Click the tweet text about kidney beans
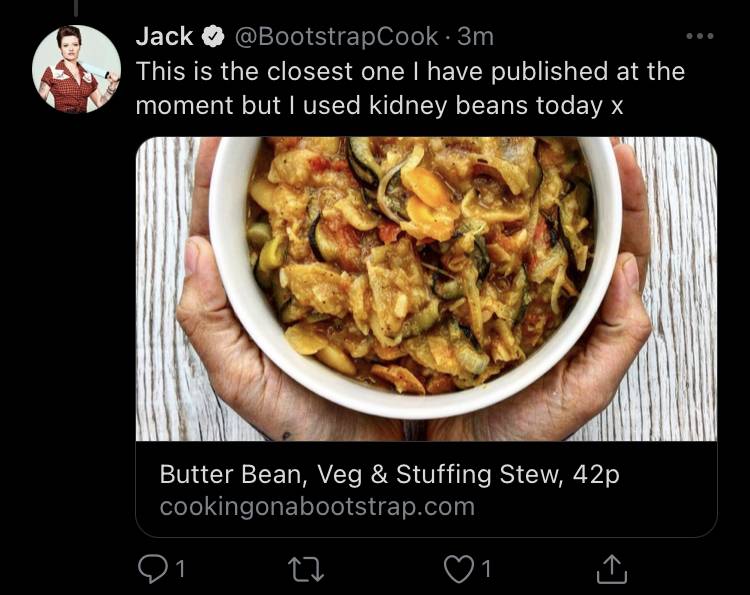Viewport: 750px width, 595px height. 410,88
